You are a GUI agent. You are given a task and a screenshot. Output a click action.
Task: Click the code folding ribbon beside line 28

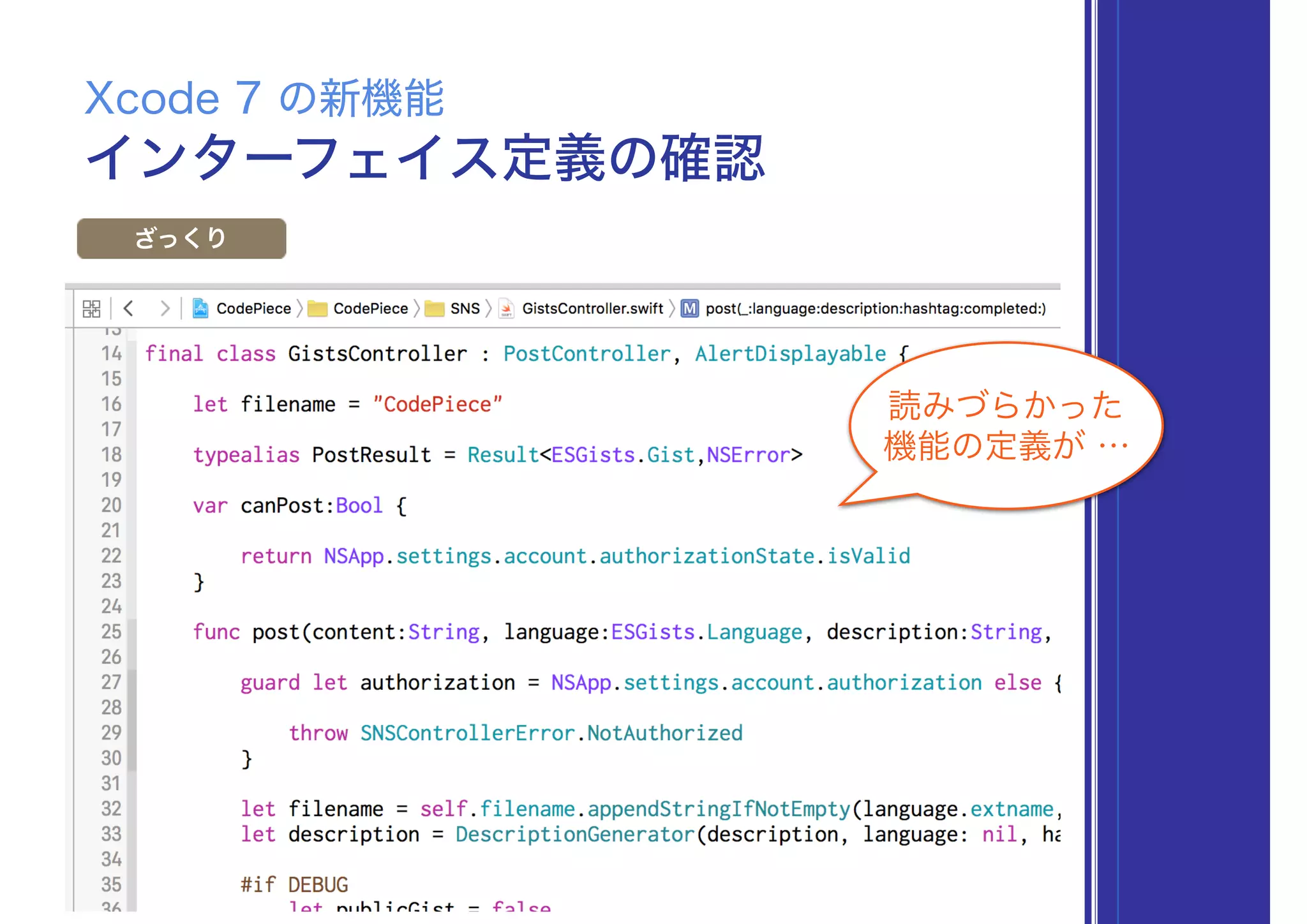point(131,708)
